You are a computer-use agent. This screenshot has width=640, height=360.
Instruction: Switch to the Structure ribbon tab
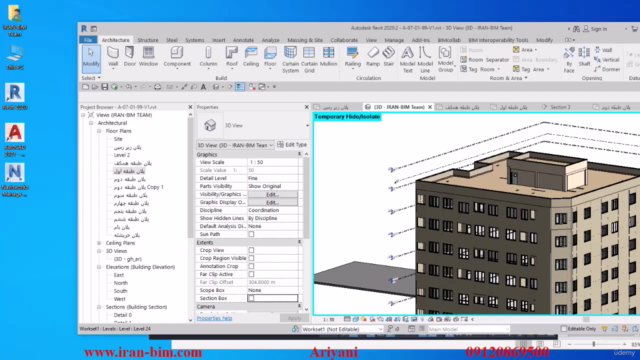click(x=148, y=40)
